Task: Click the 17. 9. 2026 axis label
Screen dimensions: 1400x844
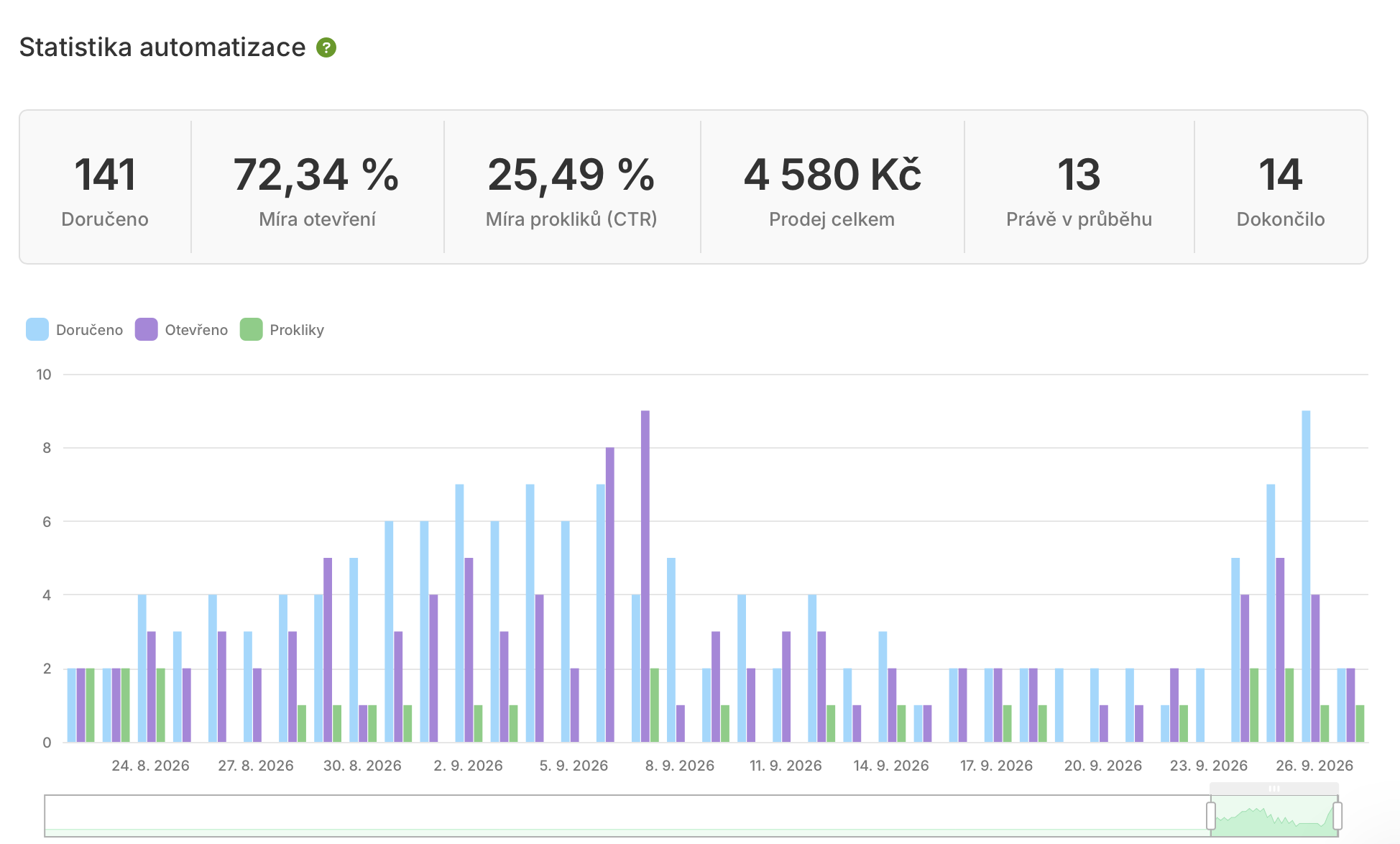Action: coord(996,766)
